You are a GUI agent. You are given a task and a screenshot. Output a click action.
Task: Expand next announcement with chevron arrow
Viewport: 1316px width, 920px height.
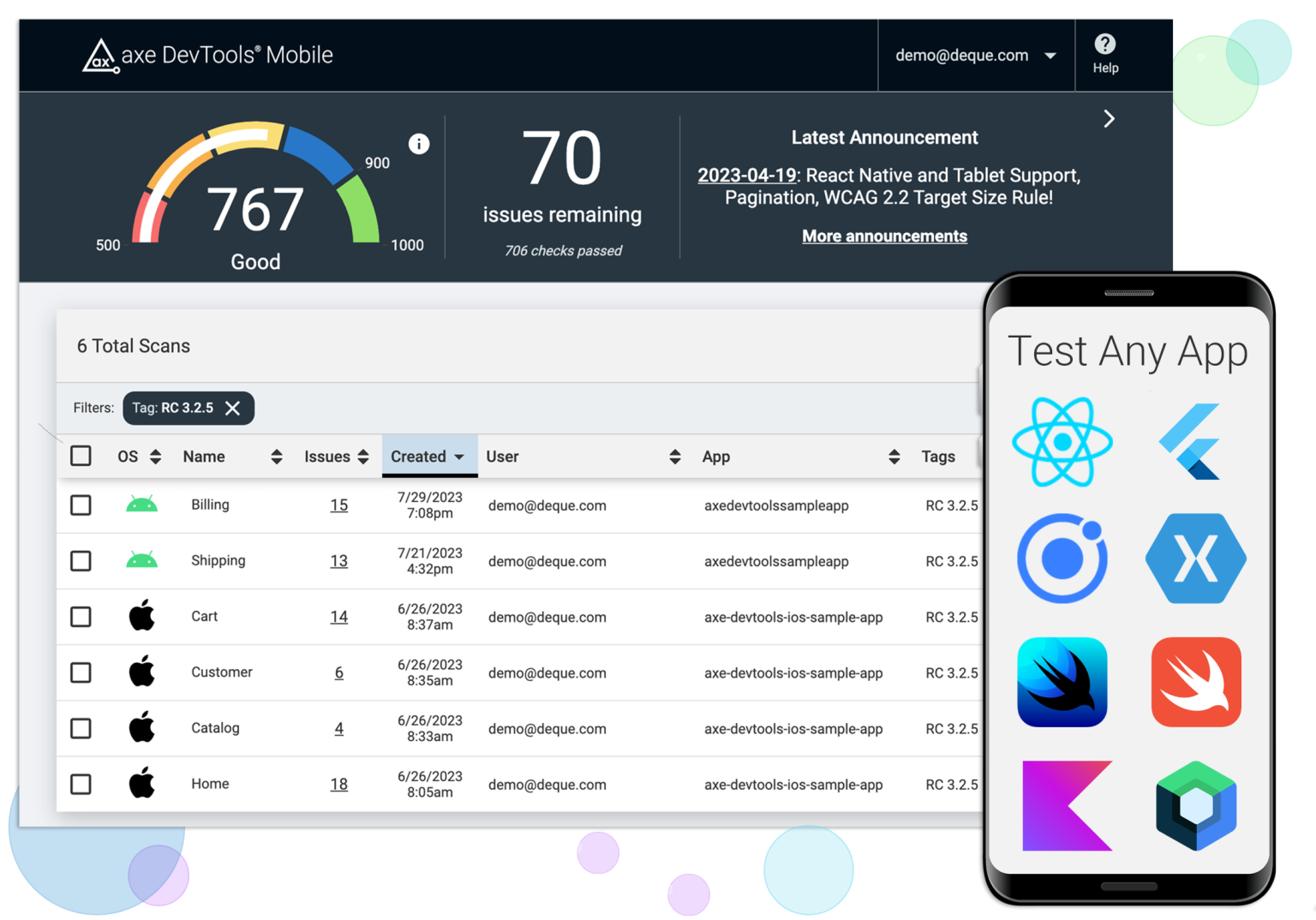(x=1109, y=119)
